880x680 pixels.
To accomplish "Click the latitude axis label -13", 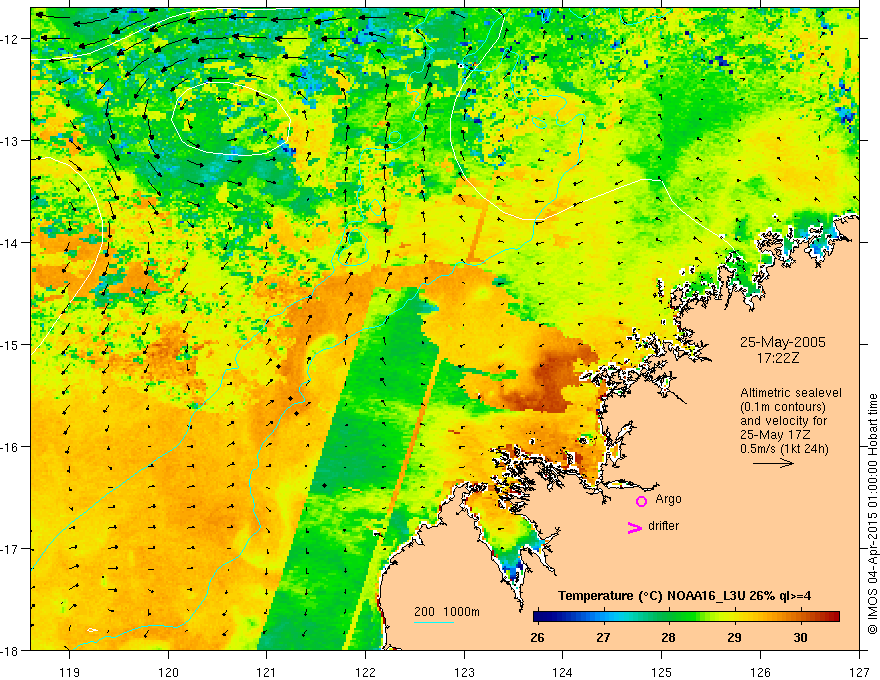I will [10, 141].
